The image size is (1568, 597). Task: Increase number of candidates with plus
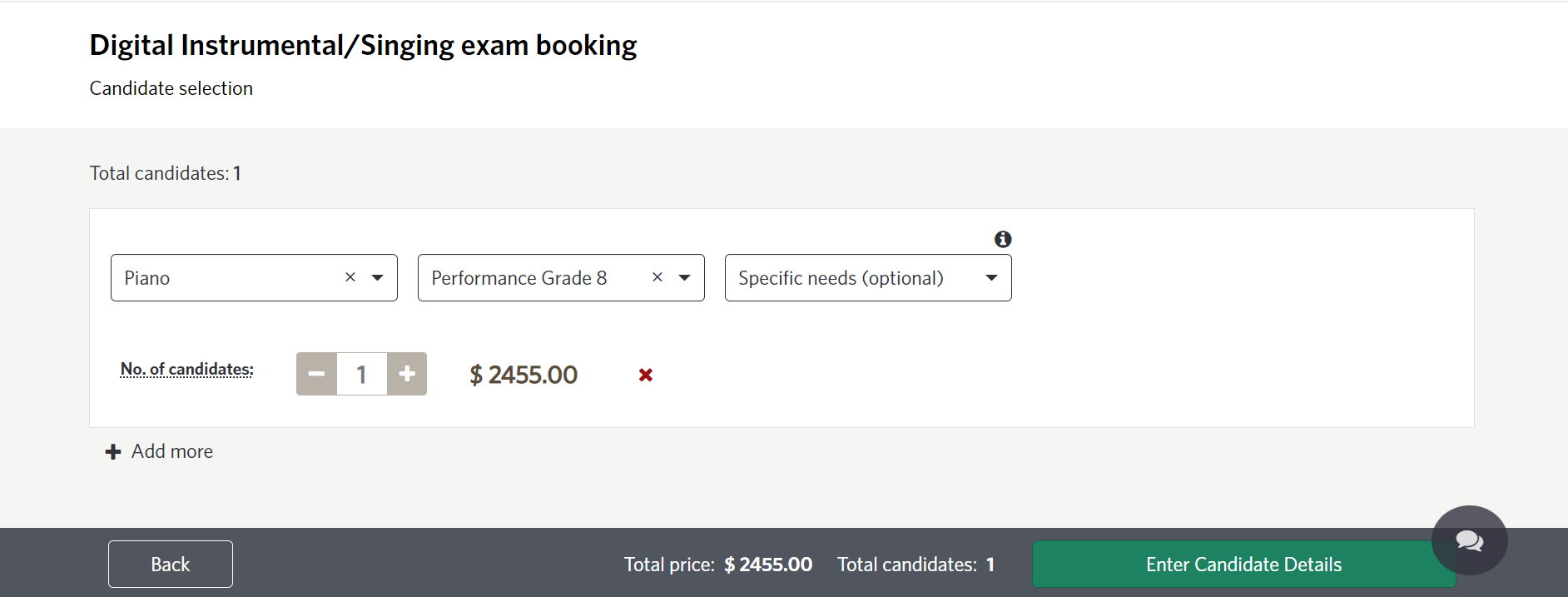pyautogui.click(x=407, y=374)
